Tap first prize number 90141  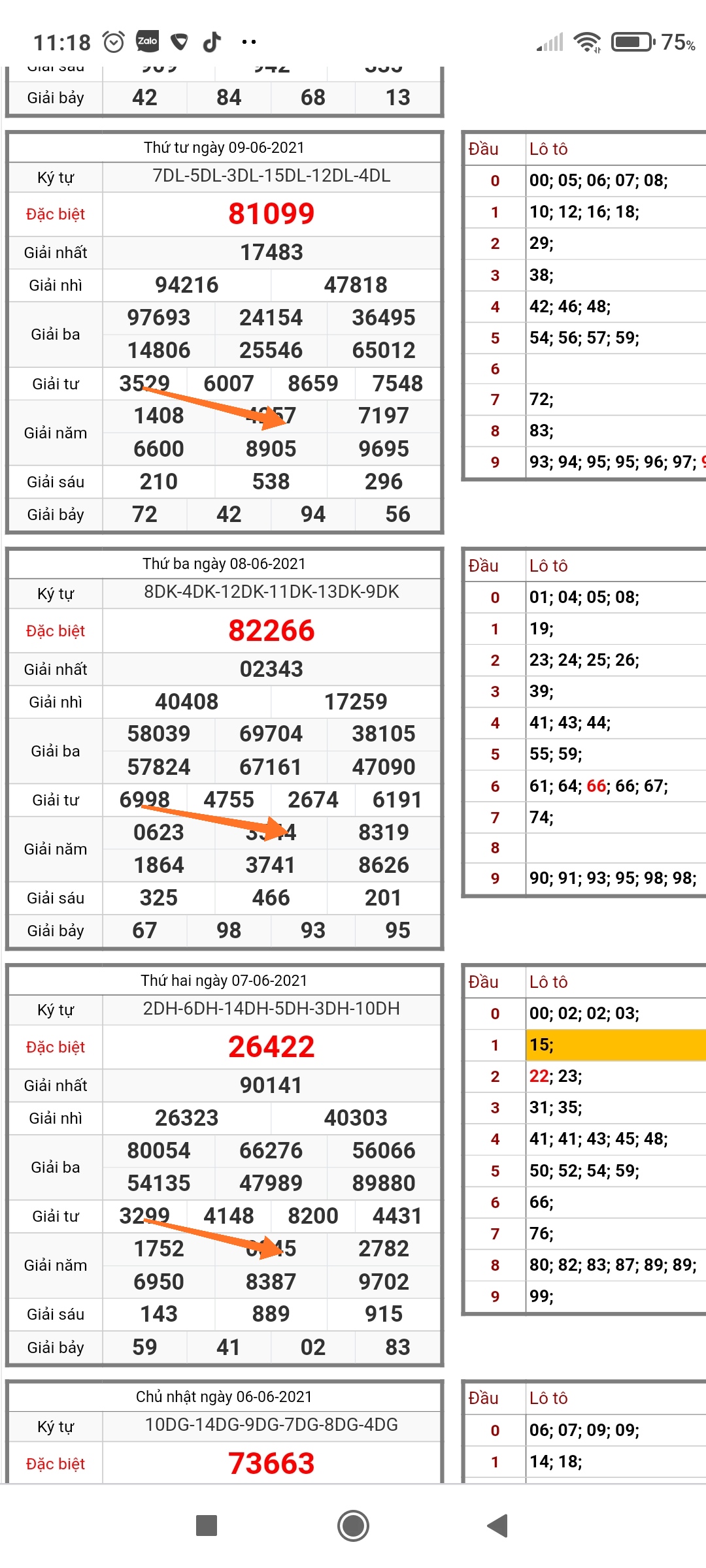tap(271, 1085)
